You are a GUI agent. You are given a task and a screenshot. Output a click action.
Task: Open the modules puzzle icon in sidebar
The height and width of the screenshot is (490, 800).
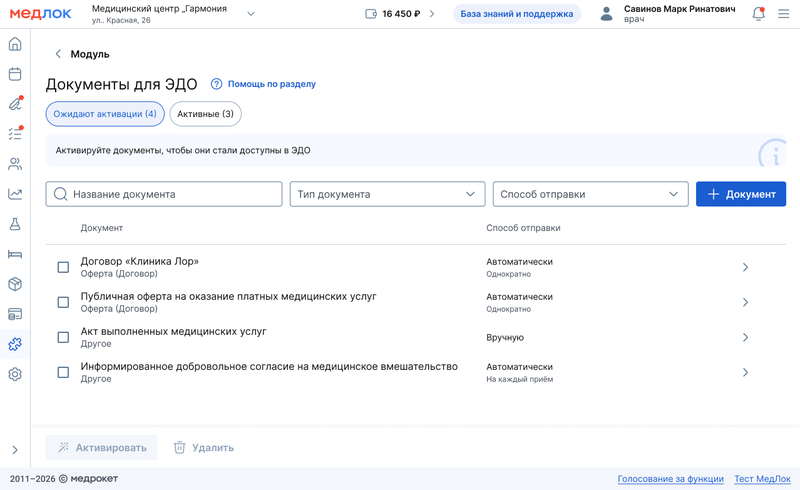tap(15, 345)
